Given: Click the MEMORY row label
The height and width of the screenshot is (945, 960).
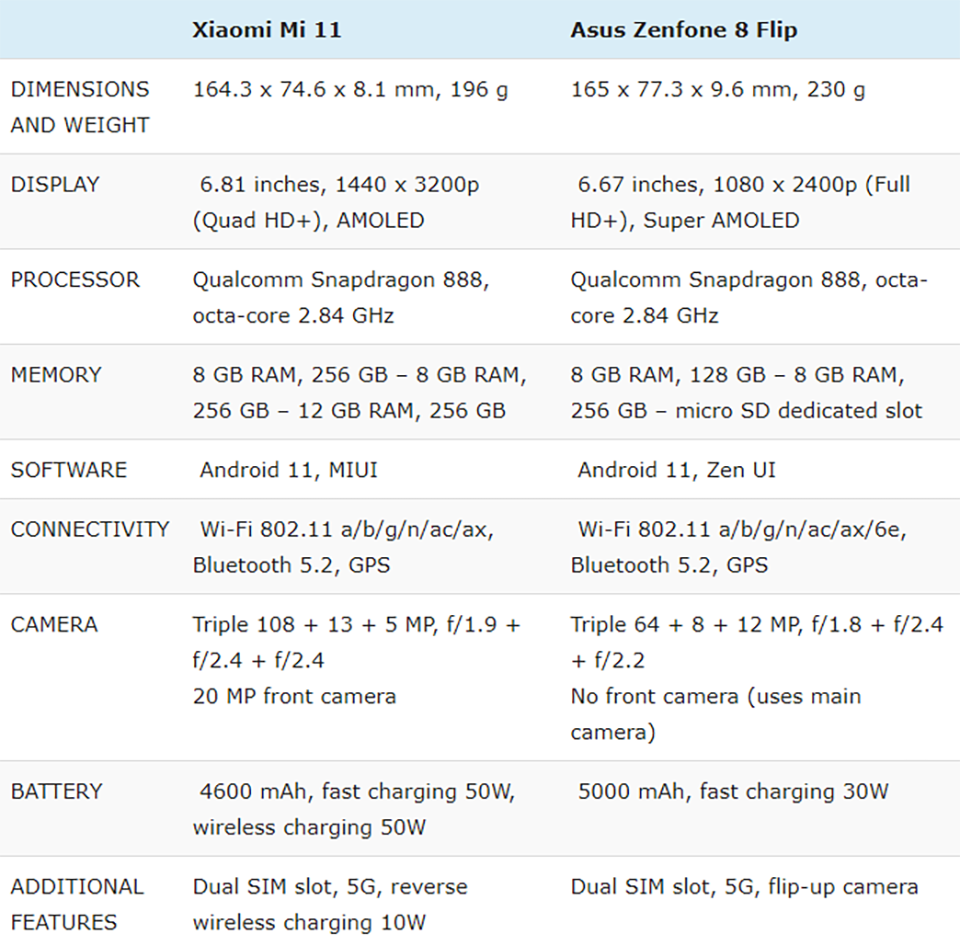Looking at the screenshot, I should click(x=56, y=375).
